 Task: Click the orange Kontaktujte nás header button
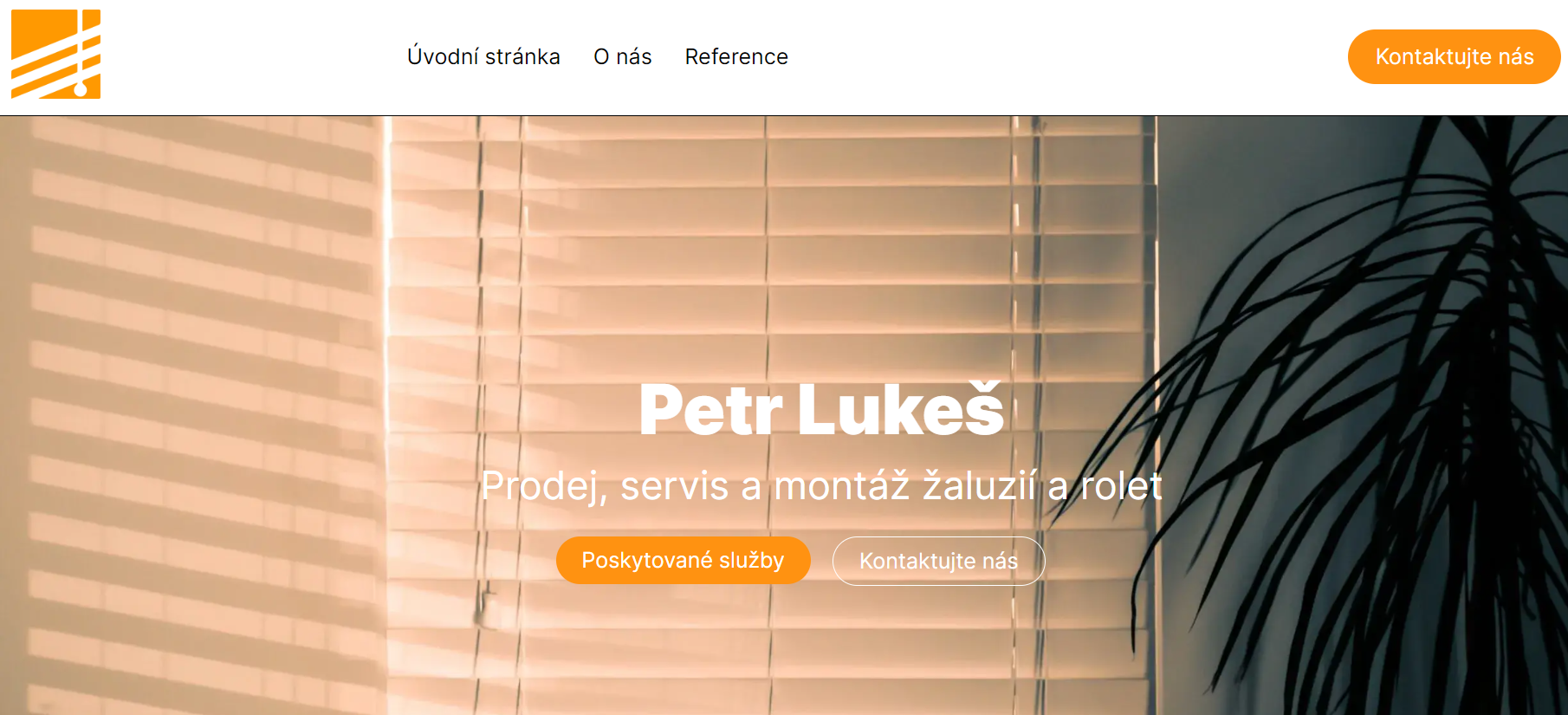tap(1454, 56)
